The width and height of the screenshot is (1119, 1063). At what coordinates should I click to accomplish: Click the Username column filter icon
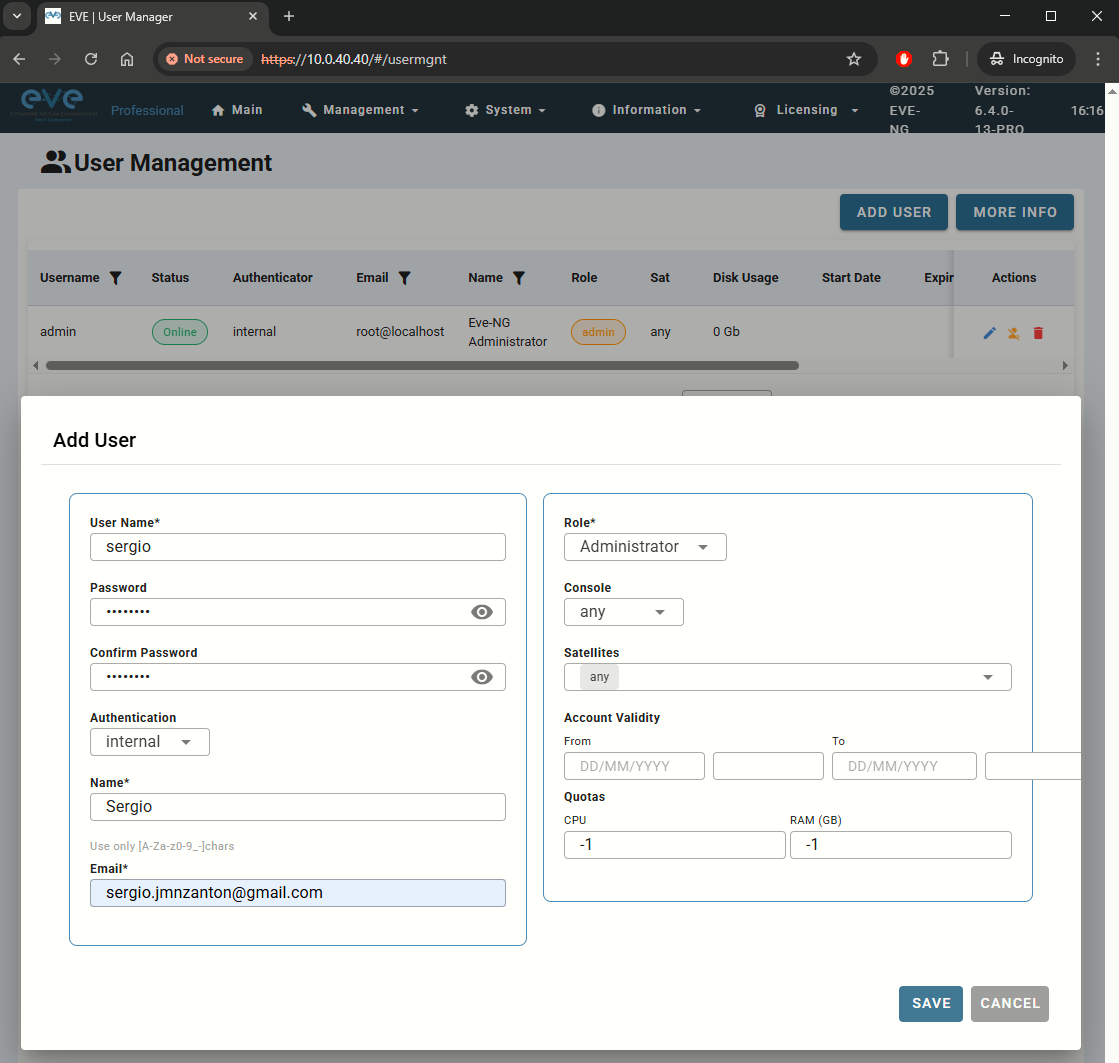pos(116,278)
